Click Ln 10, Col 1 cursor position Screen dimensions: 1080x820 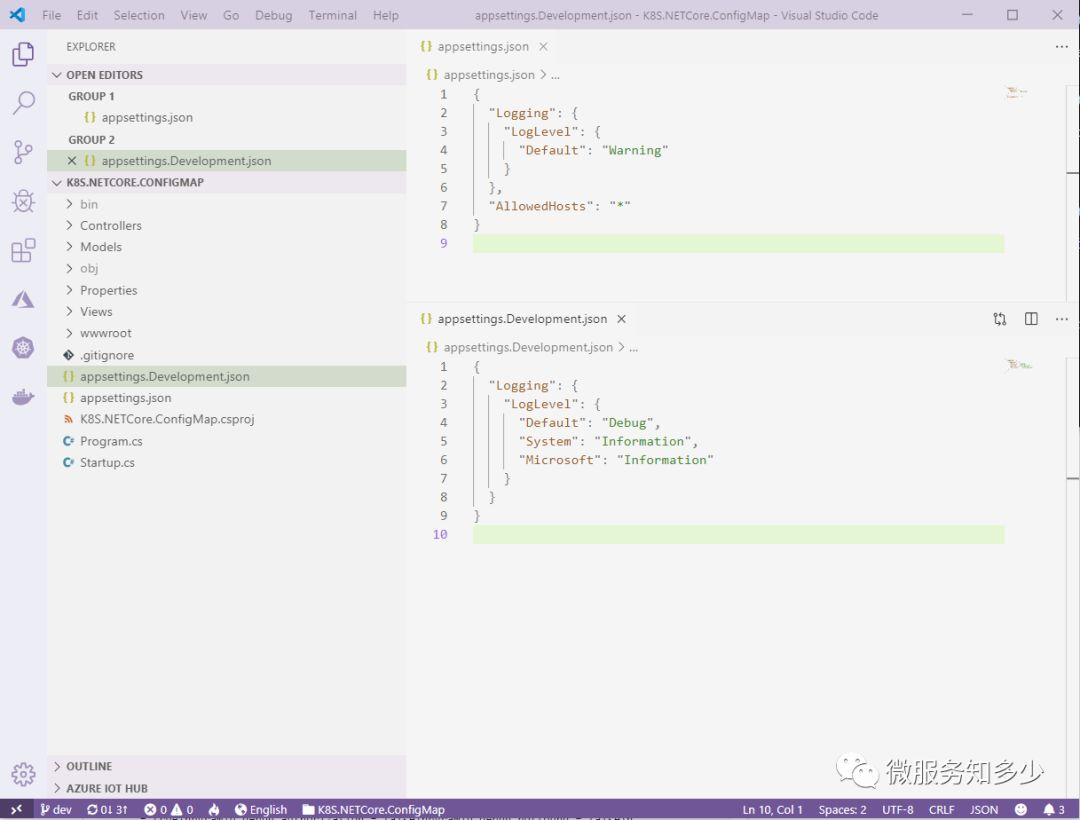(772, 810)
